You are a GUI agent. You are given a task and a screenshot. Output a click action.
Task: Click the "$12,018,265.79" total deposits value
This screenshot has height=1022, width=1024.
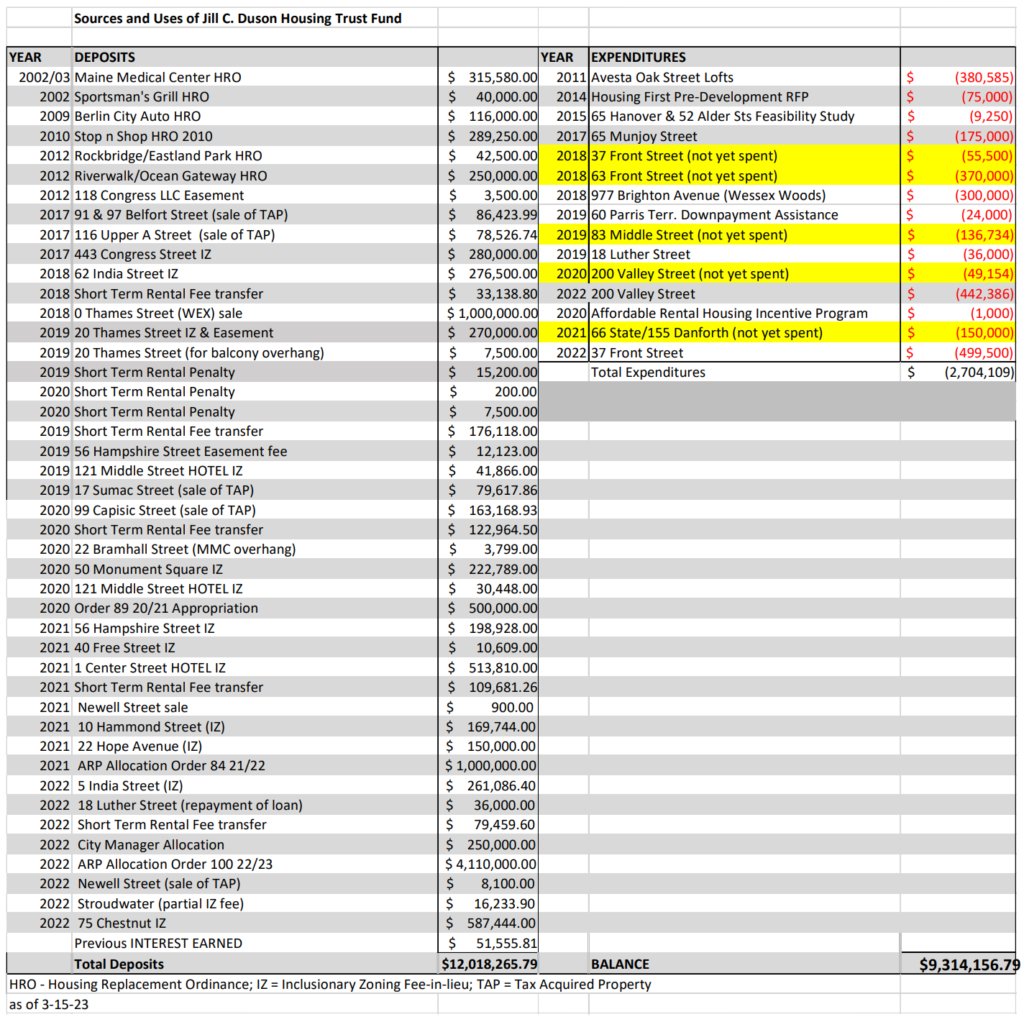point(489,965)
